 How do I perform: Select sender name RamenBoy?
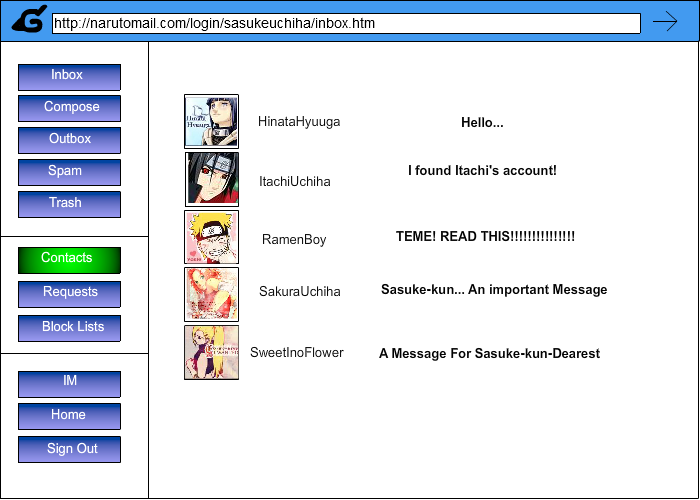tap(294, 239)
